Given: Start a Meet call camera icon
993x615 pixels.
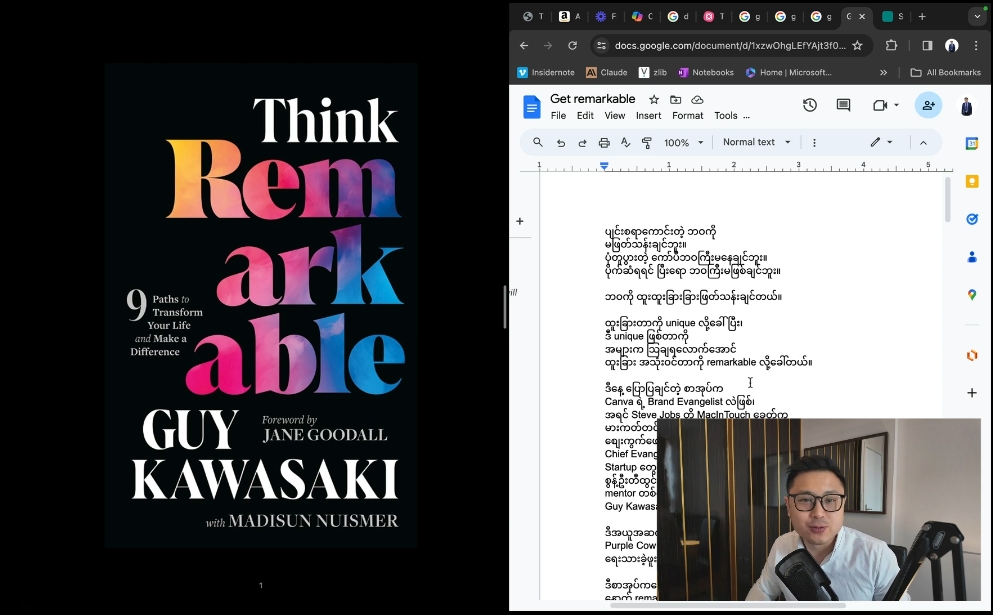Looking at the screenshot, I should pyautogui.click(x=880, y=105).
